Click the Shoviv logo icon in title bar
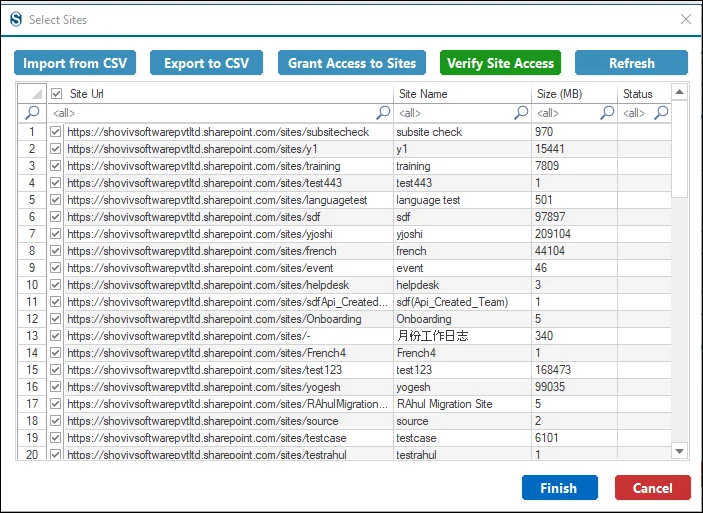 [x=16, y=19]
